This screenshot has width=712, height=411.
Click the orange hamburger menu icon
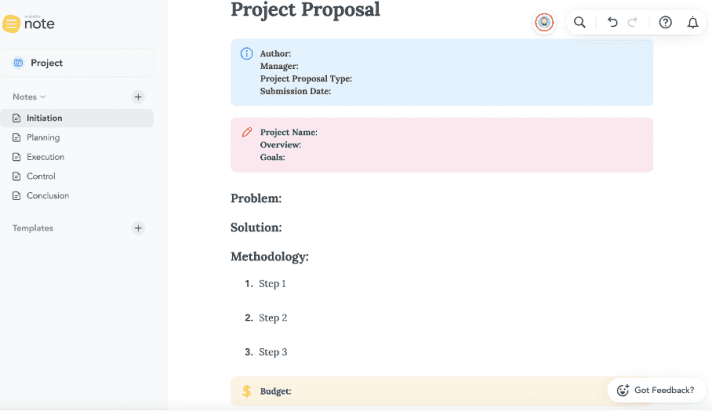[x=12, y=24]
